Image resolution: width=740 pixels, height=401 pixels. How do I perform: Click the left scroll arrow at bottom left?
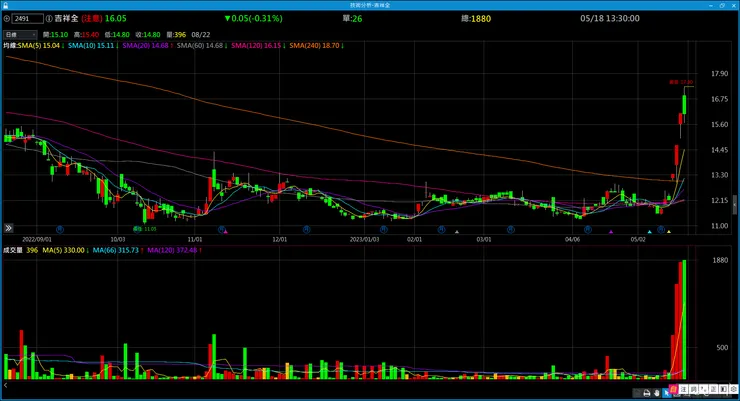pyautogui.click(x=5, y=385)
